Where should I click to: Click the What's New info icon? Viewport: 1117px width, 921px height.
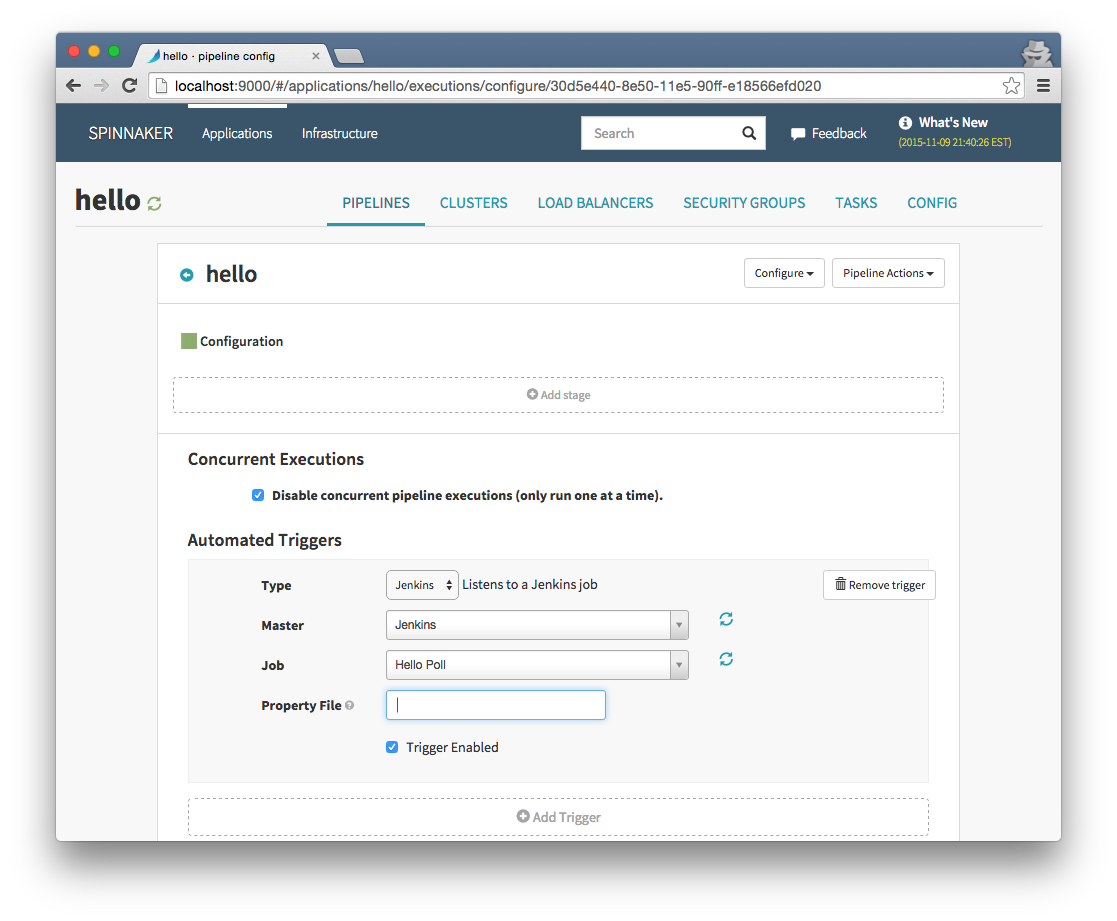pos(905,122)
